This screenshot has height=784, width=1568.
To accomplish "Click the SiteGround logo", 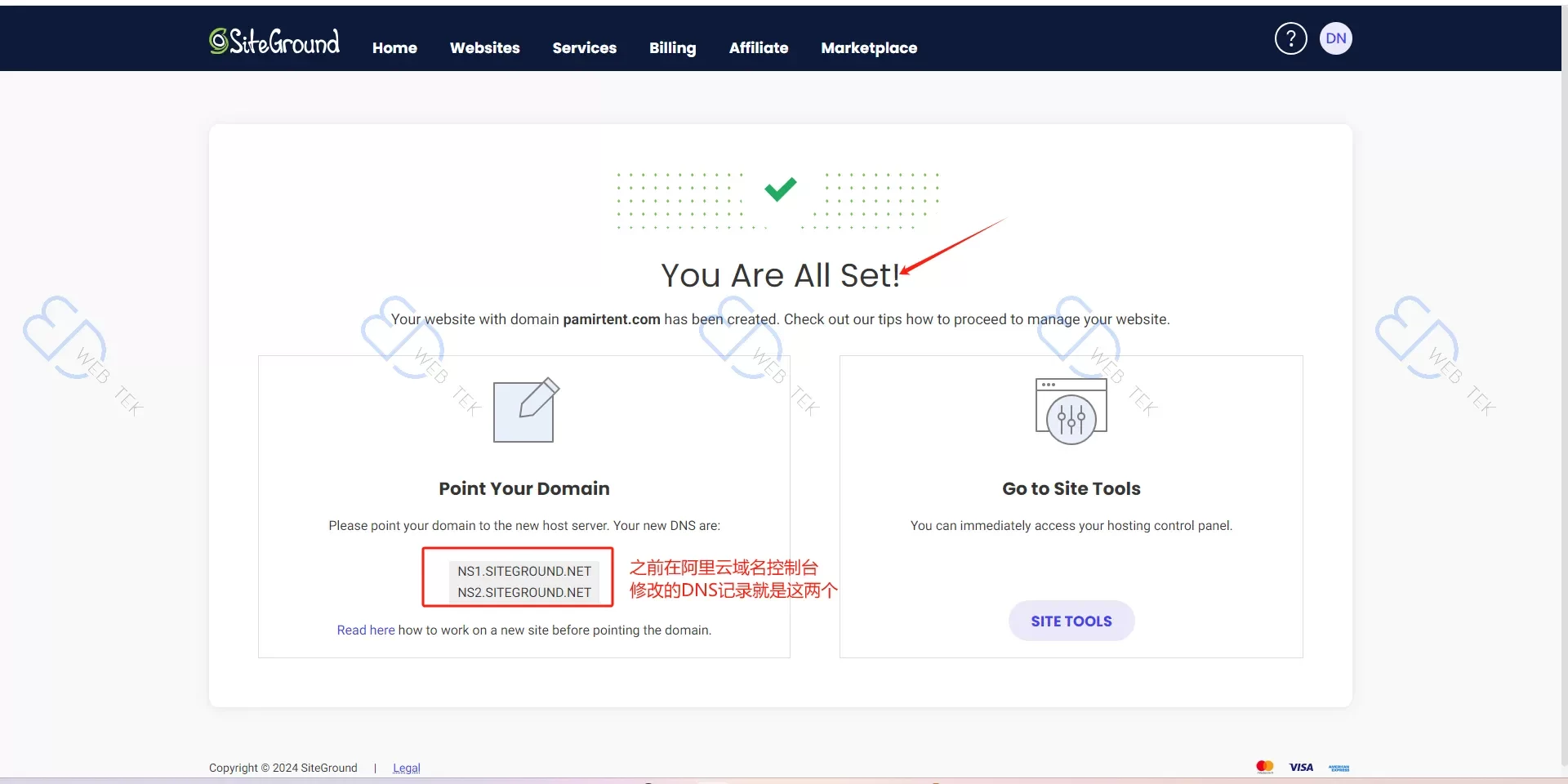I will click(x=274, y=41).
